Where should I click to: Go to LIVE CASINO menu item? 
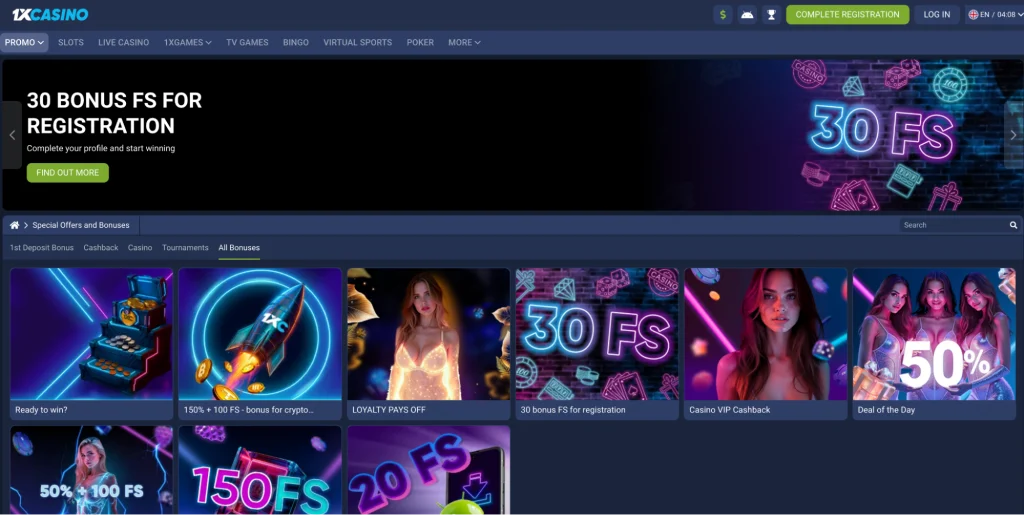[124, 43]
